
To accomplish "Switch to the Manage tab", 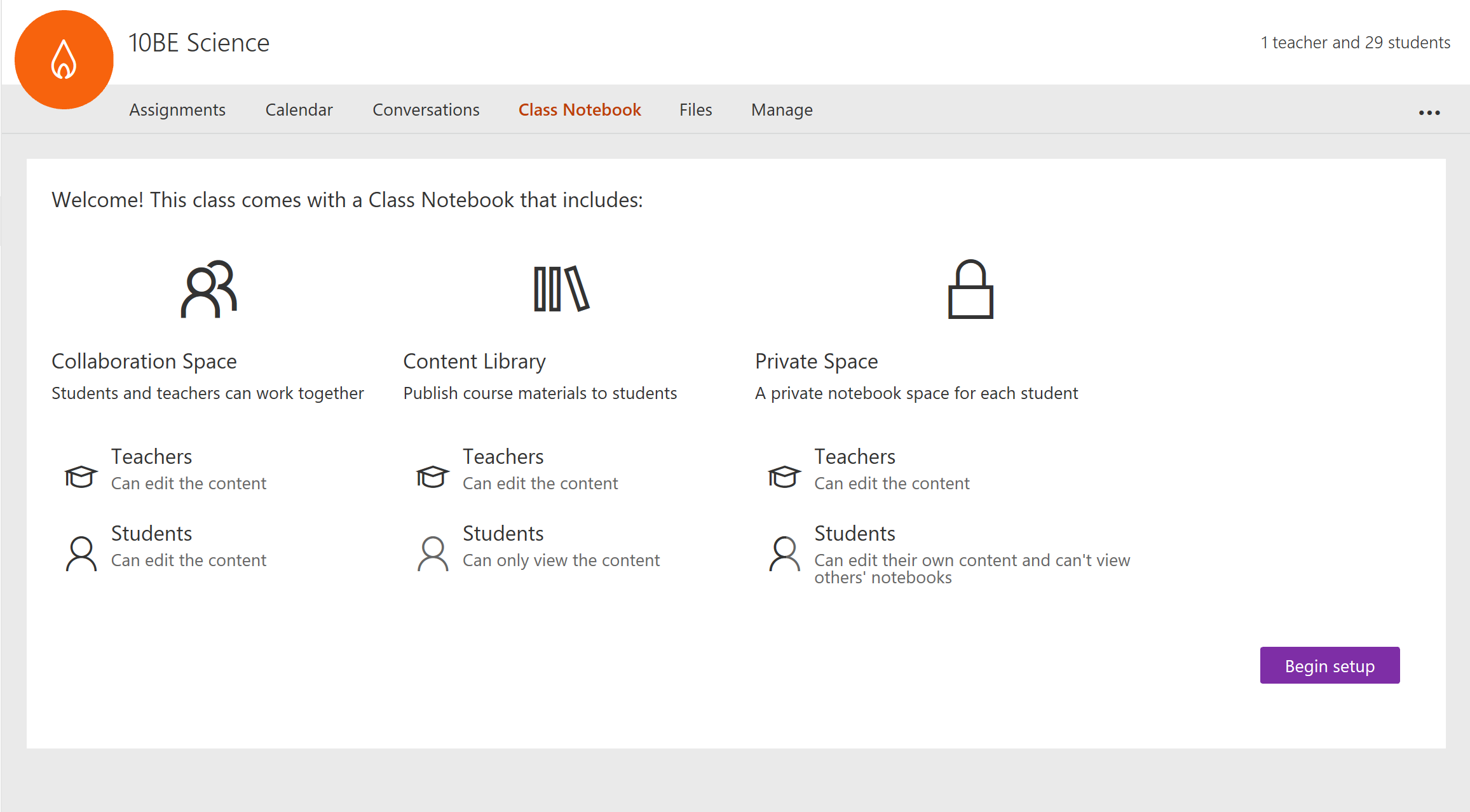I will 782,110.
